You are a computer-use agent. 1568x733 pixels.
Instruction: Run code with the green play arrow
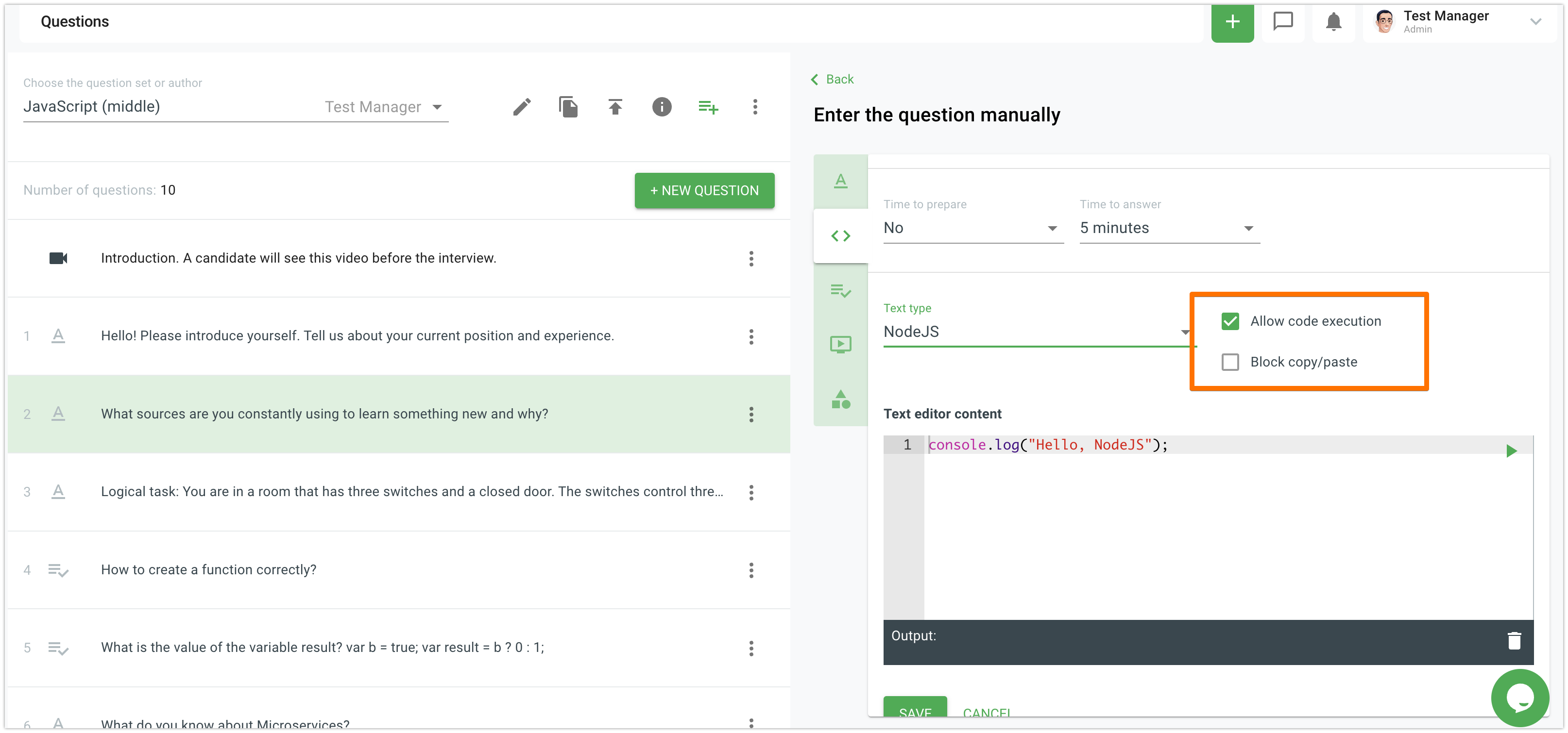click(x=1511, y=451)
